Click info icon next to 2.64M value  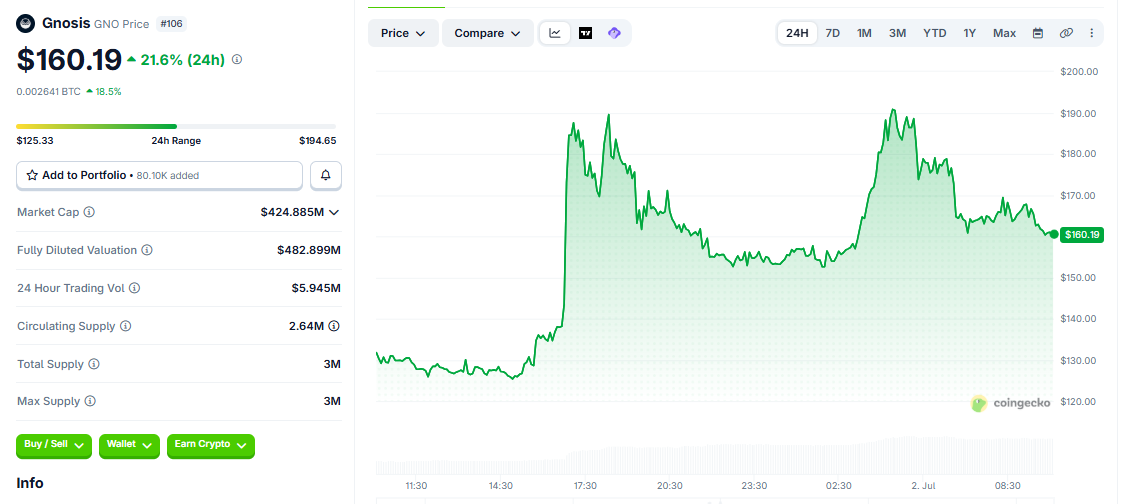(333, 326)
